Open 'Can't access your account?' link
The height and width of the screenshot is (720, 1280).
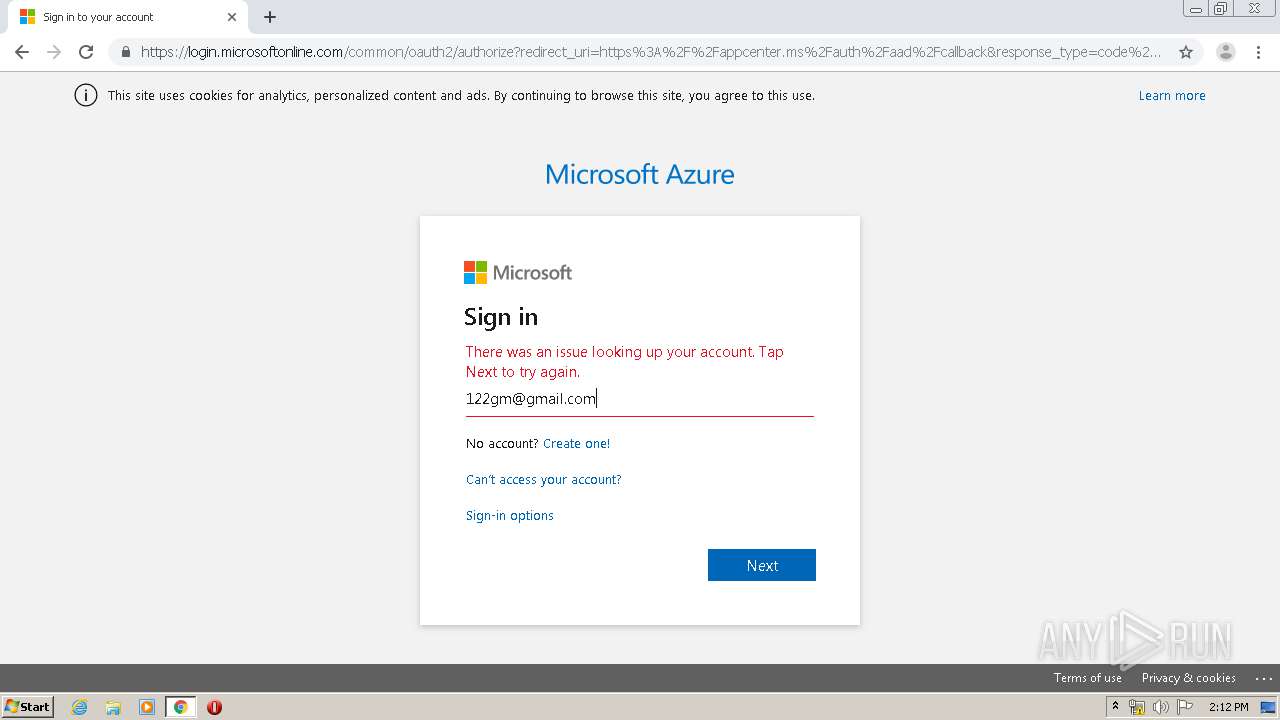tap(544, 480)
